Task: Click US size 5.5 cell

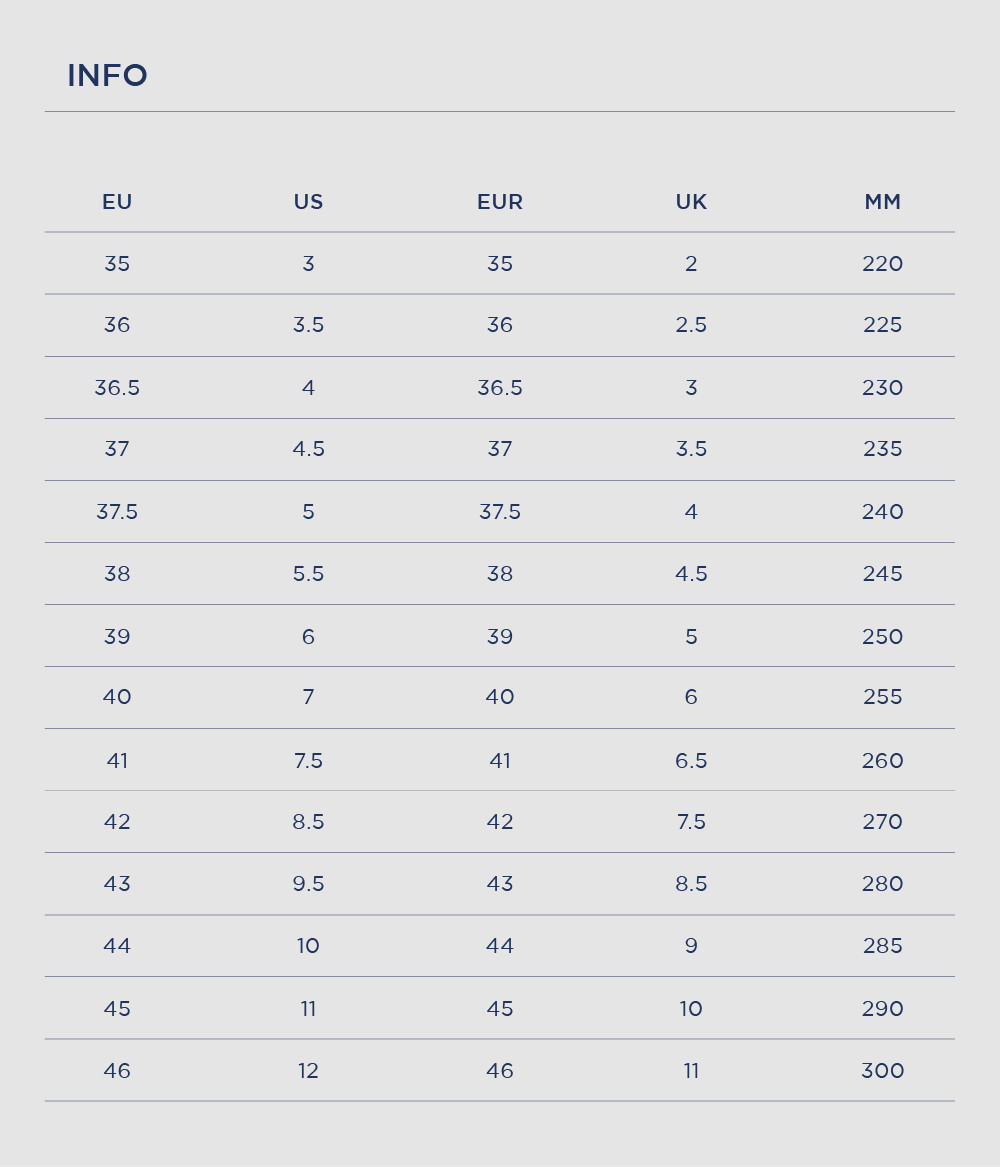Action: 308,574
